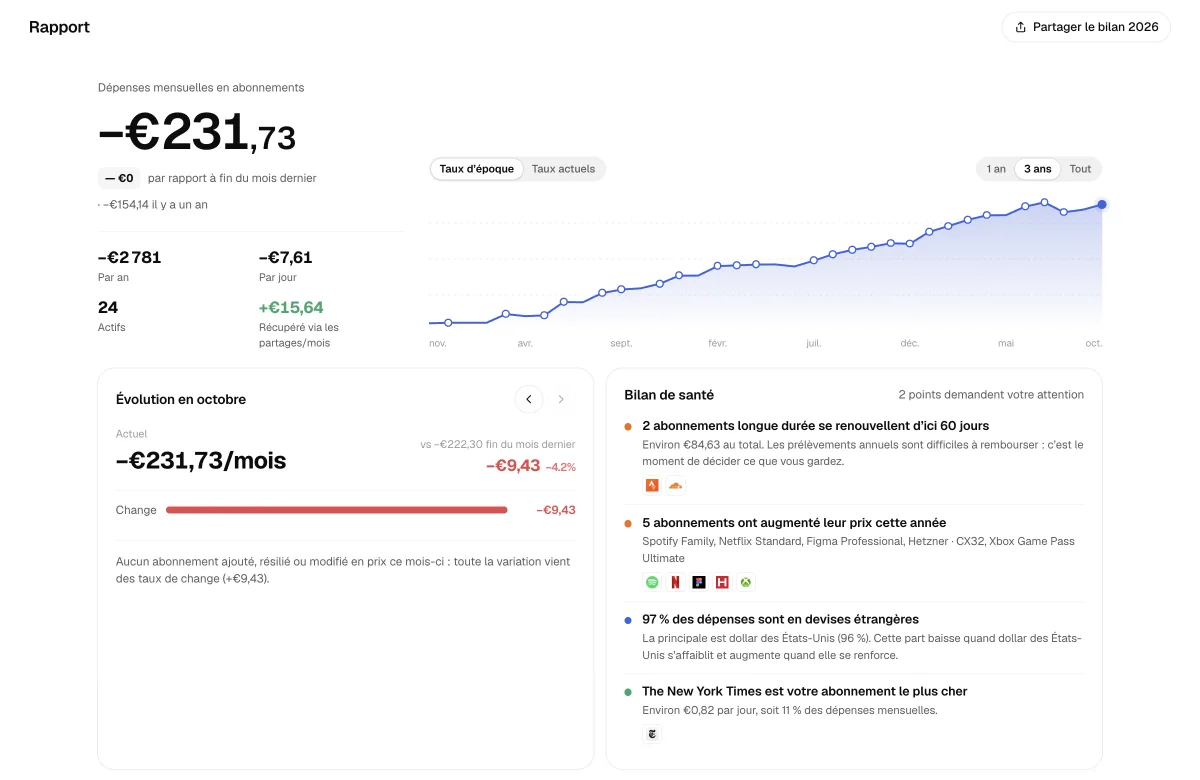
Task: Go to the next month with the right chevron
Action: 561,399
